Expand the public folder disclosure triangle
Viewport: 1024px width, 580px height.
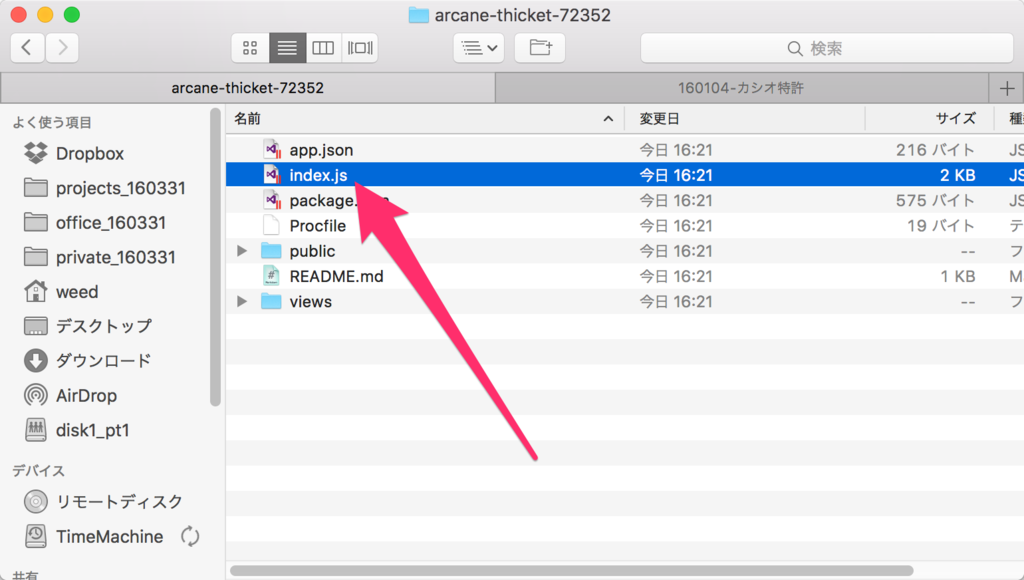pyautogui.click(x=242, y=251)
